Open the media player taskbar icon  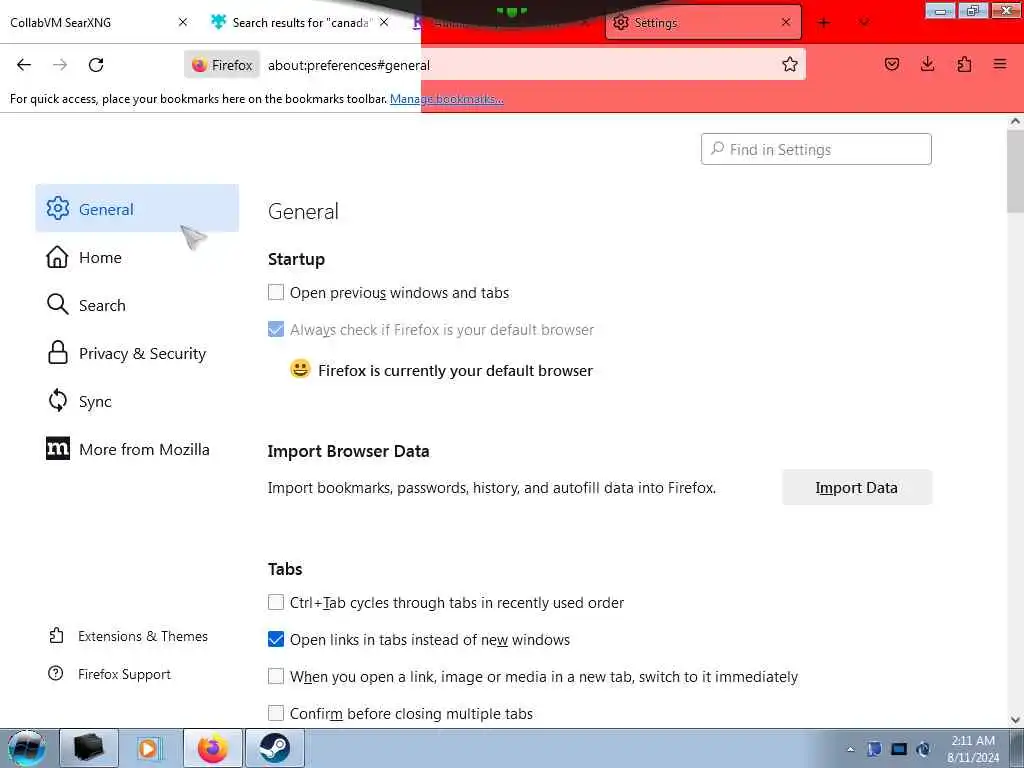click(x=150, y=748)
